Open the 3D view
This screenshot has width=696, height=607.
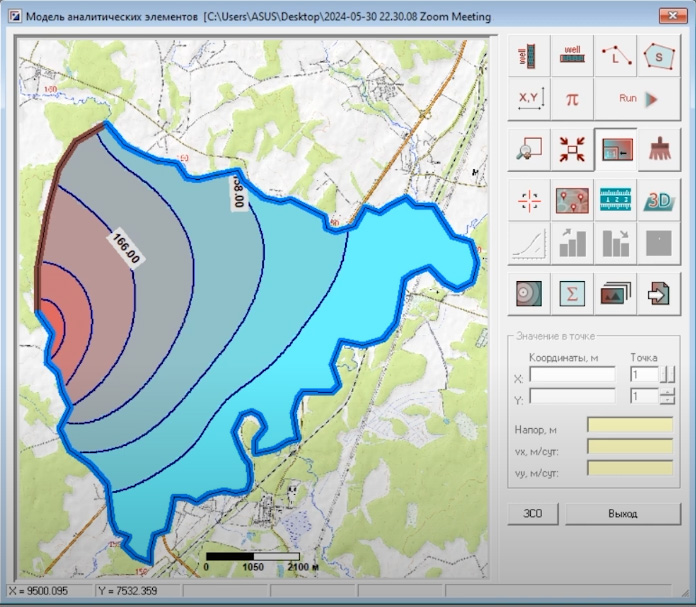659,200
